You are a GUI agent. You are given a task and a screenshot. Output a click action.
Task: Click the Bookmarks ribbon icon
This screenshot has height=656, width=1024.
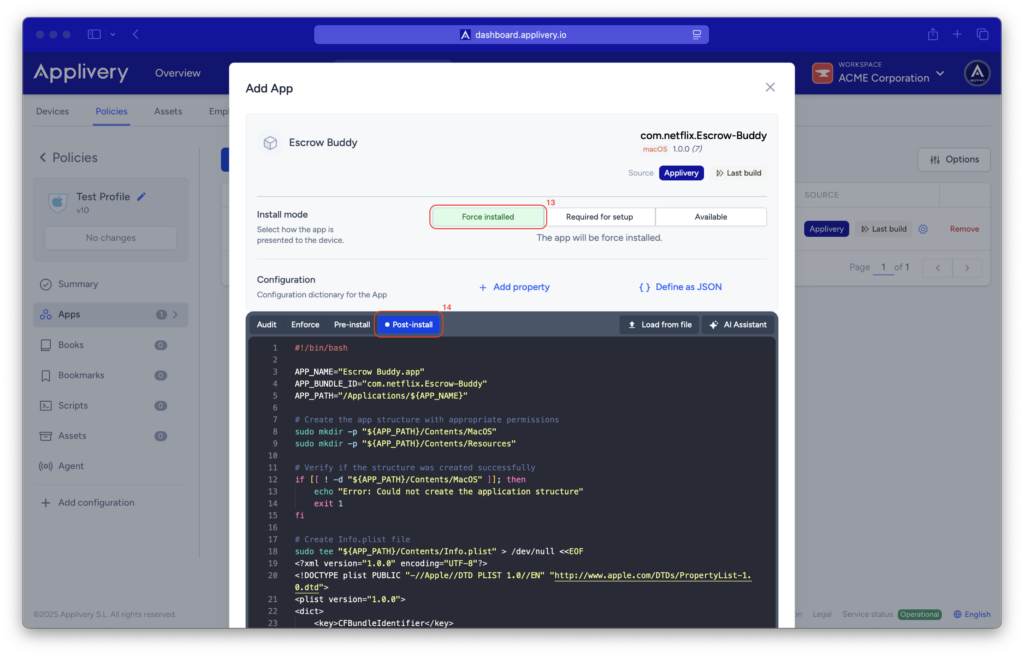[46, 376]
